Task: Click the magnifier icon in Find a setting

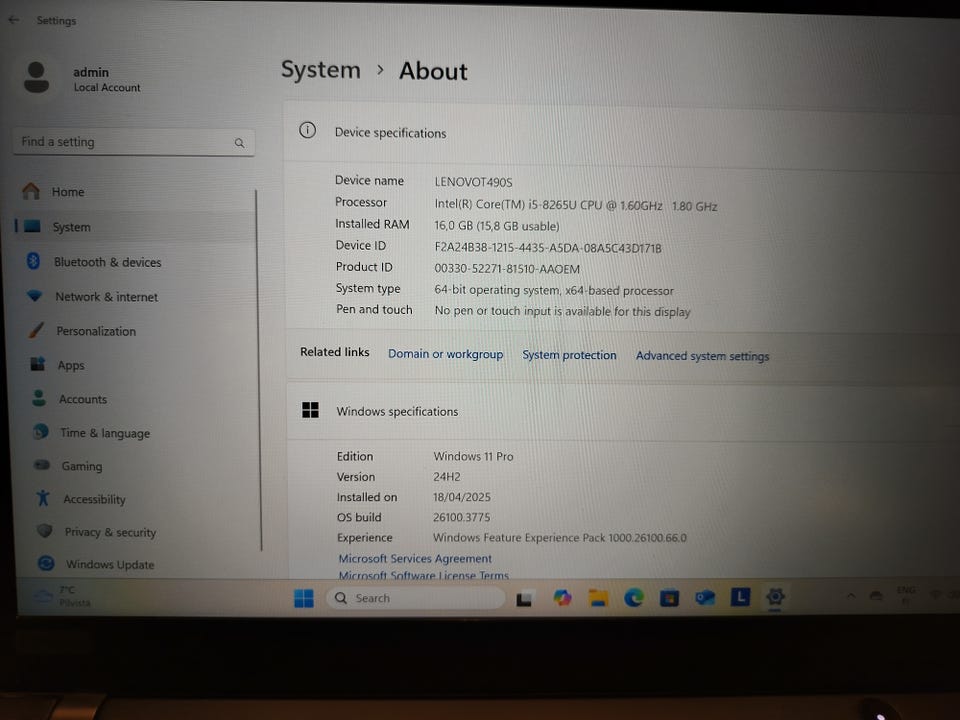Action: pyautogui.click(x=239, y=143)
